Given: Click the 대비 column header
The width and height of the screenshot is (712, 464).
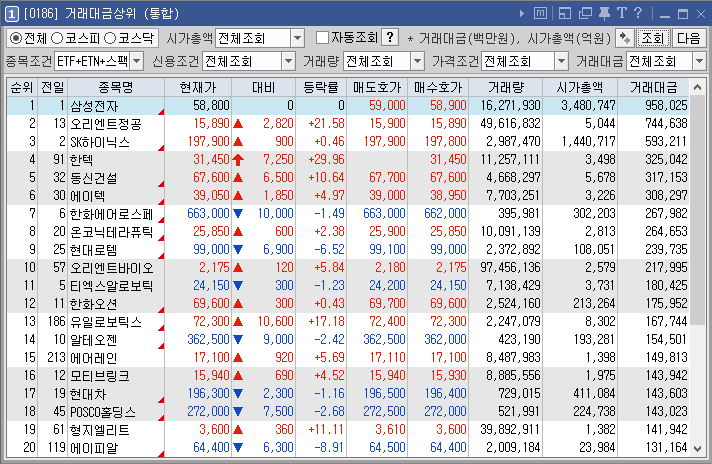Looking at the screenshot, I should pyautogui.click(x=264, y=87).
